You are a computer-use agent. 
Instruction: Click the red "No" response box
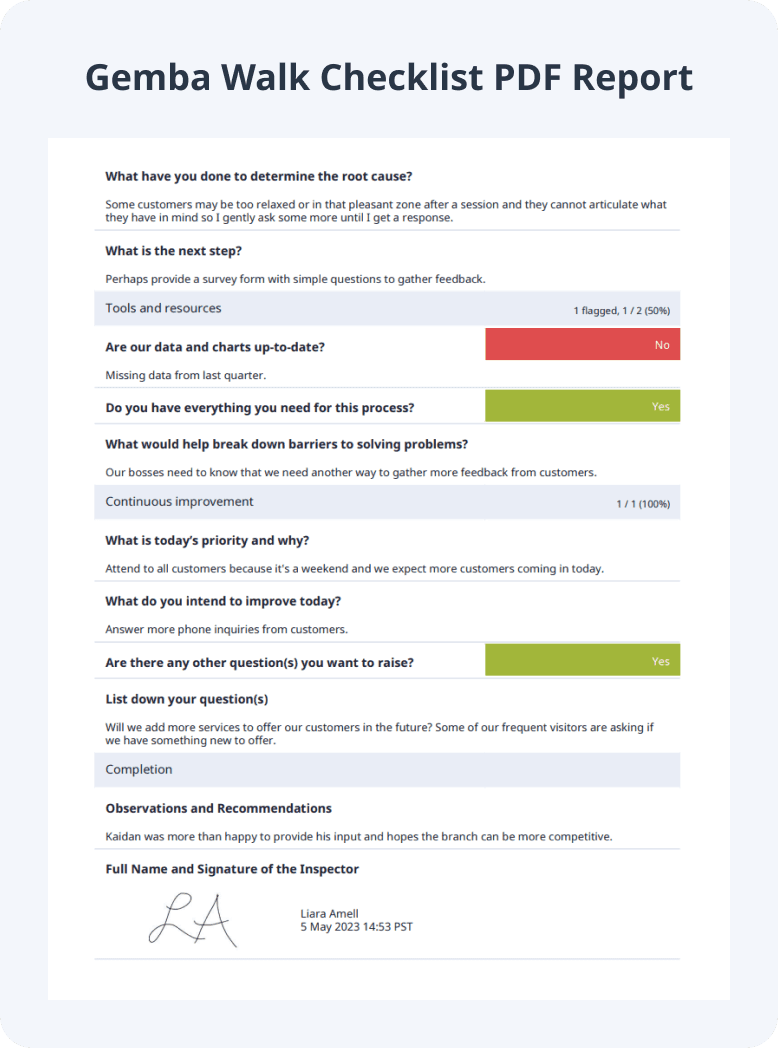pos(582,345)
